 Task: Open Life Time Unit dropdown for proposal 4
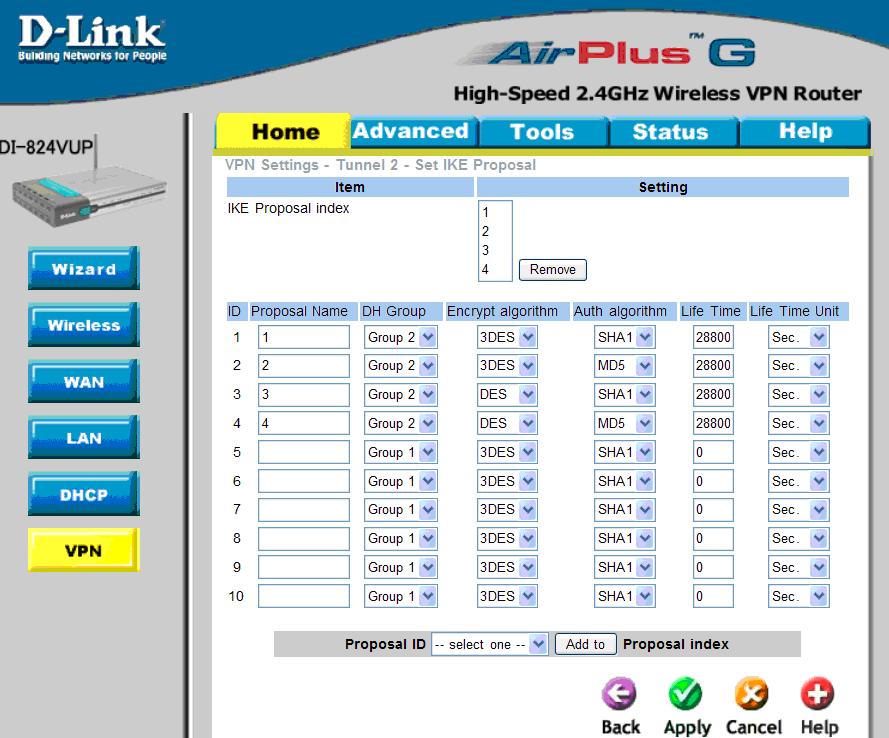[798, 423]
